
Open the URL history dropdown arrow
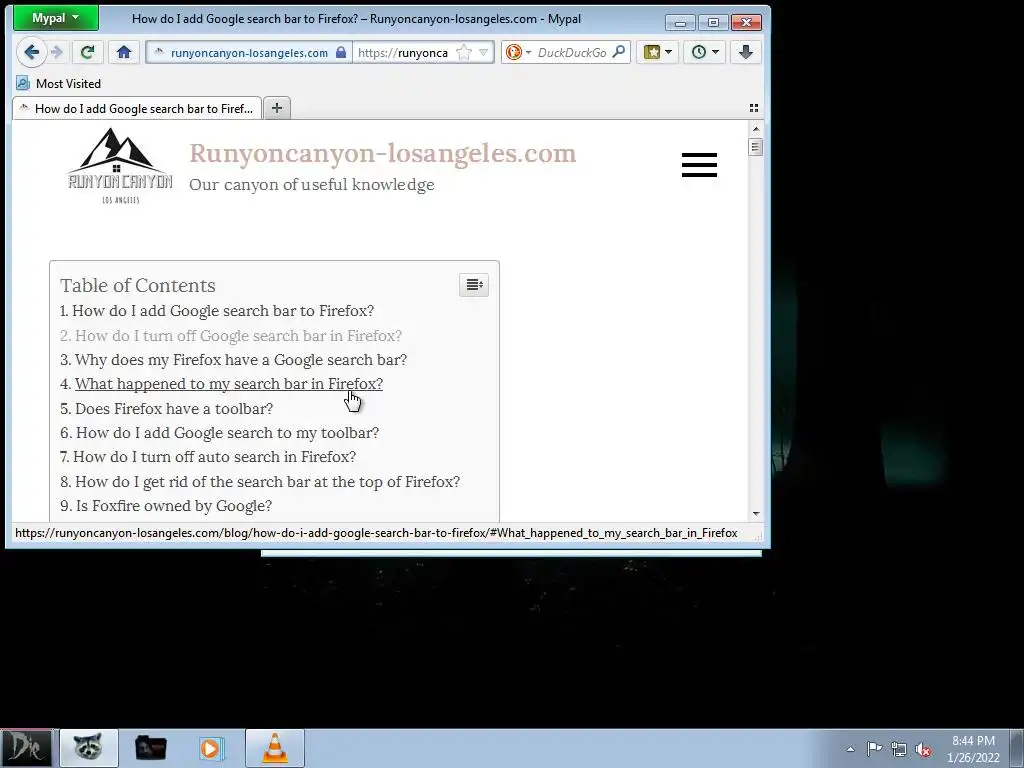483,52
